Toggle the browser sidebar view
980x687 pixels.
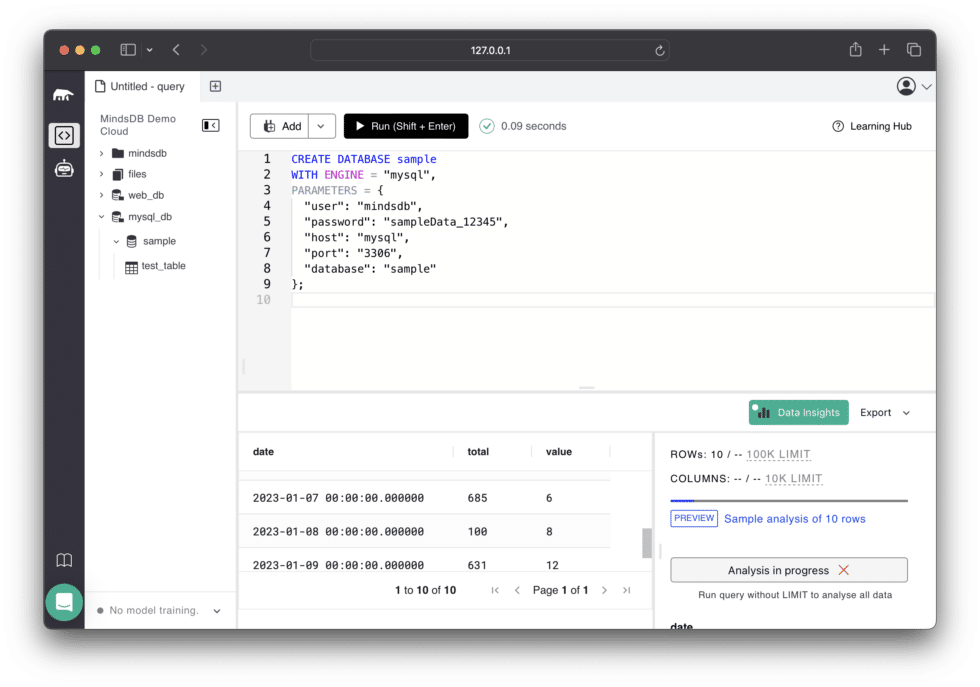pyautogui.click(x=128, y=50)
